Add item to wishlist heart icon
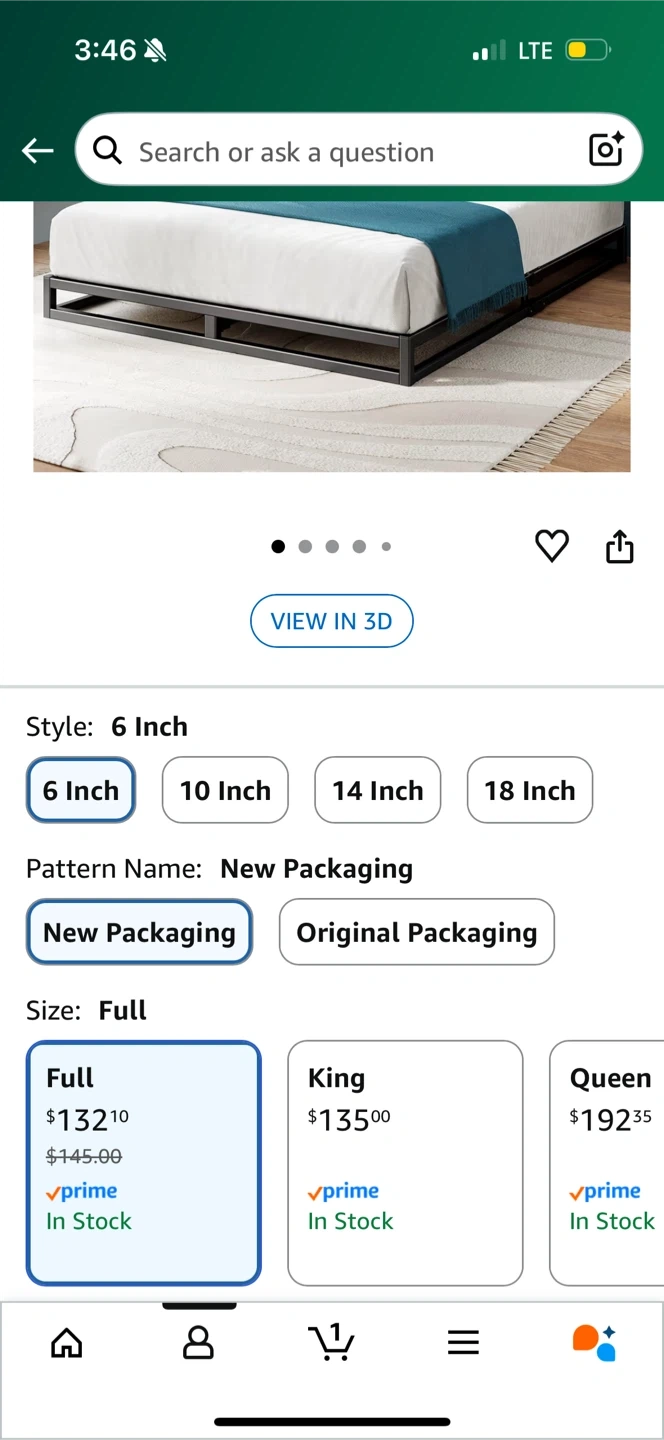This screenshot has height=1440, width=664. [x=552, y=546]
